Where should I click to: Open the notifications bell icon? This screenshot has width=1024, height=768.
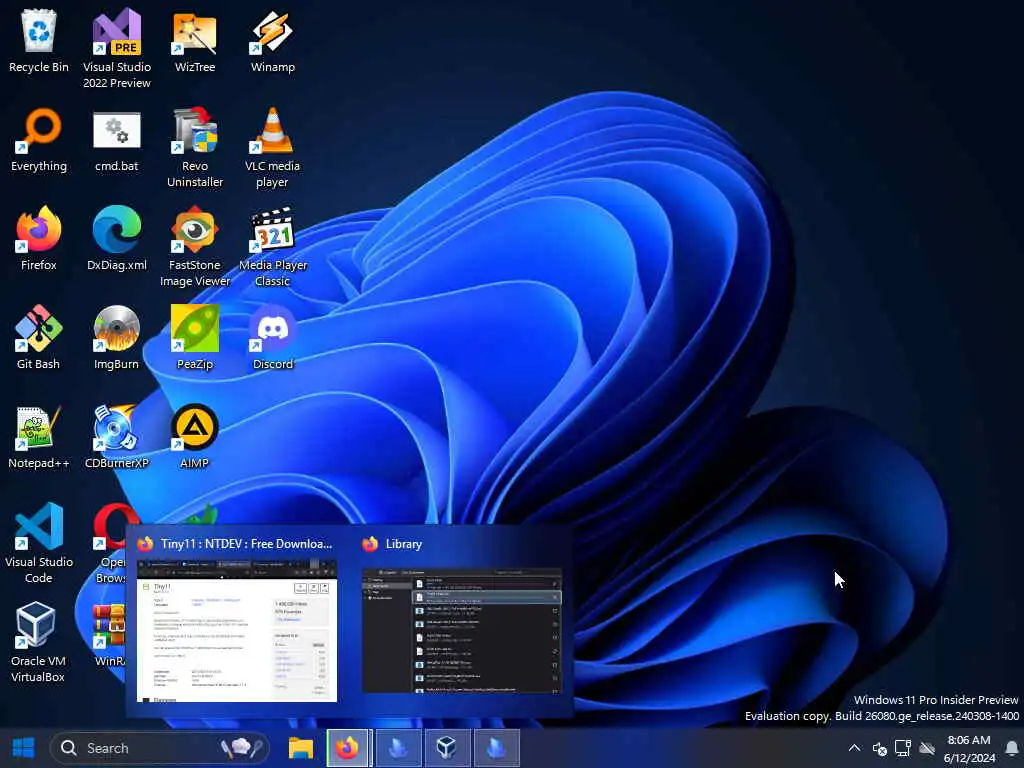click(1012, 748)
